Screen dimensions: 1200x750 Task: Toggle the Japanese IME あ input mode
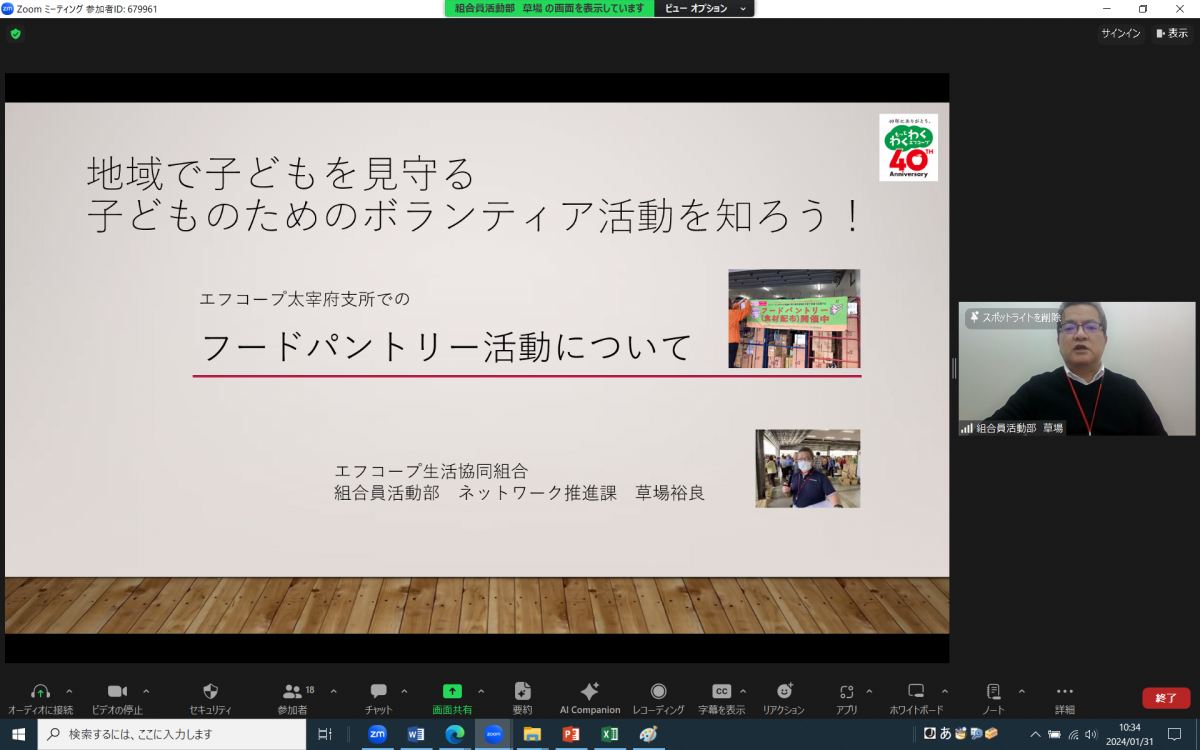(946, 733)
